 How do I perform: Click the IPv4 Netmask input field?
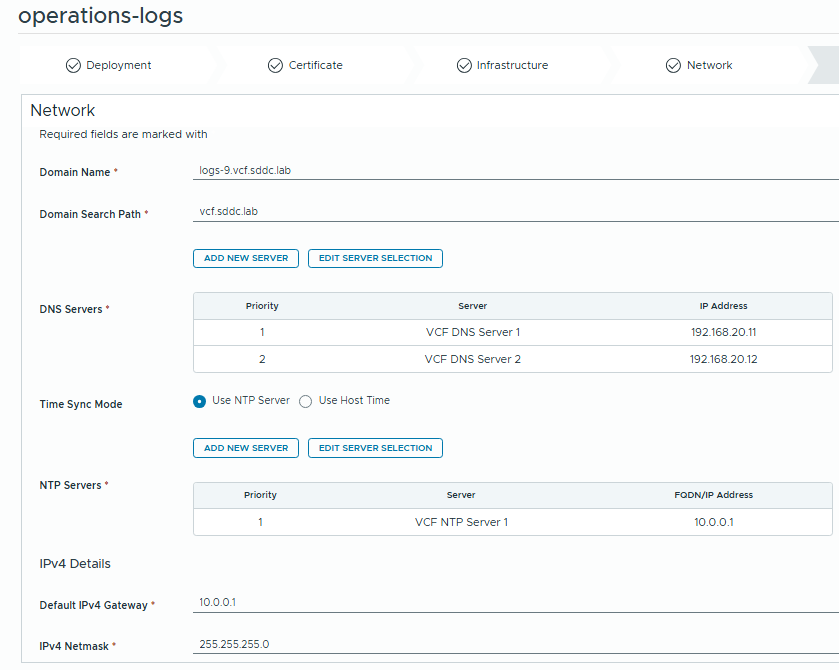click(515, 645)
